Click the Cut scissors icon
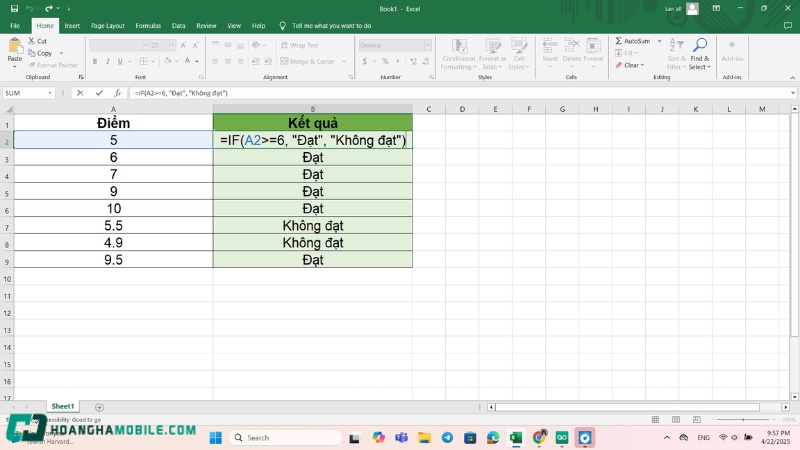The image size is (800, 450). (x=32, y=41)
